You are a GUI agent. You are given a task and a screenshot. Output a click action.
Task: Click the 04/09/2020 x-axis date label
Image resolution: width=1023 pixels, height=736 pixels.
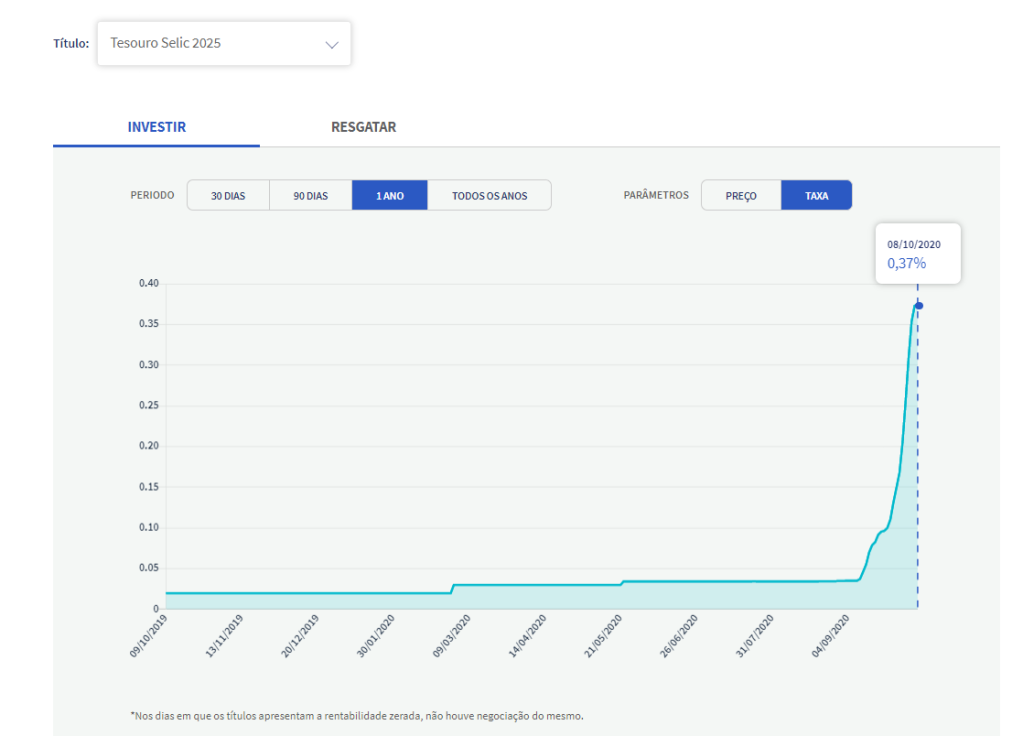point(830,637)
